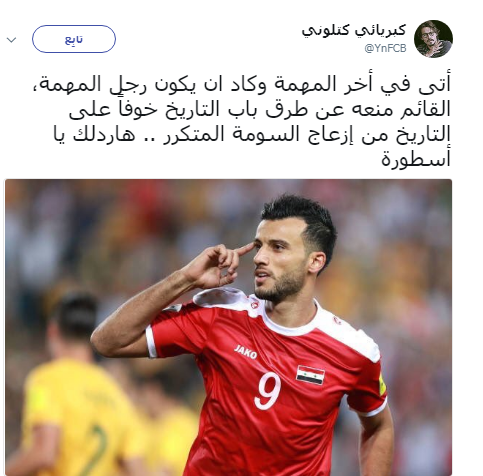This screenshot has width=483, height=476.
Task: Click the yellow captain armband on the sleeve
Action: click(382, 384)
